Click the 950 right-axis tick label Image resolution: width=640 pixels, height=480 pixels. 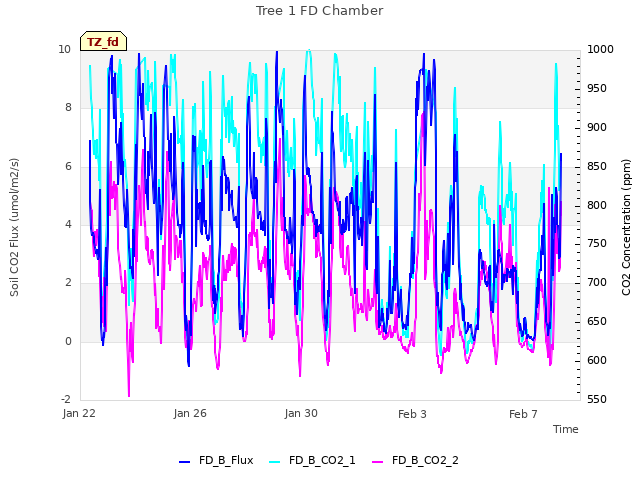pos(597,89)
